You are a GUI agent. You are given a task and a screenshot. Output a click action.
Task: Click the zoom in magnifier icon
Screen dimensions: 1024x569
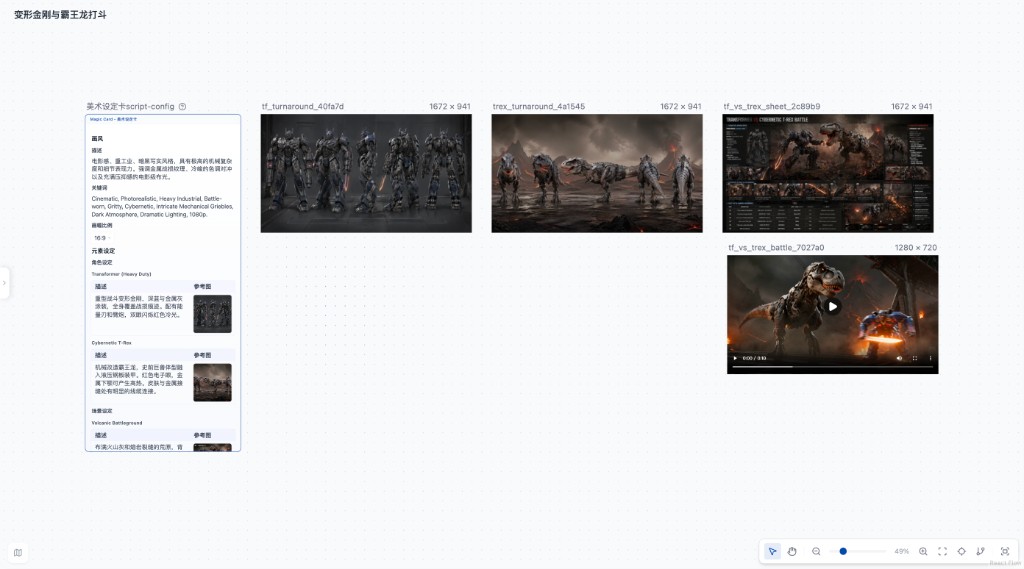click(x=923, y=551)
